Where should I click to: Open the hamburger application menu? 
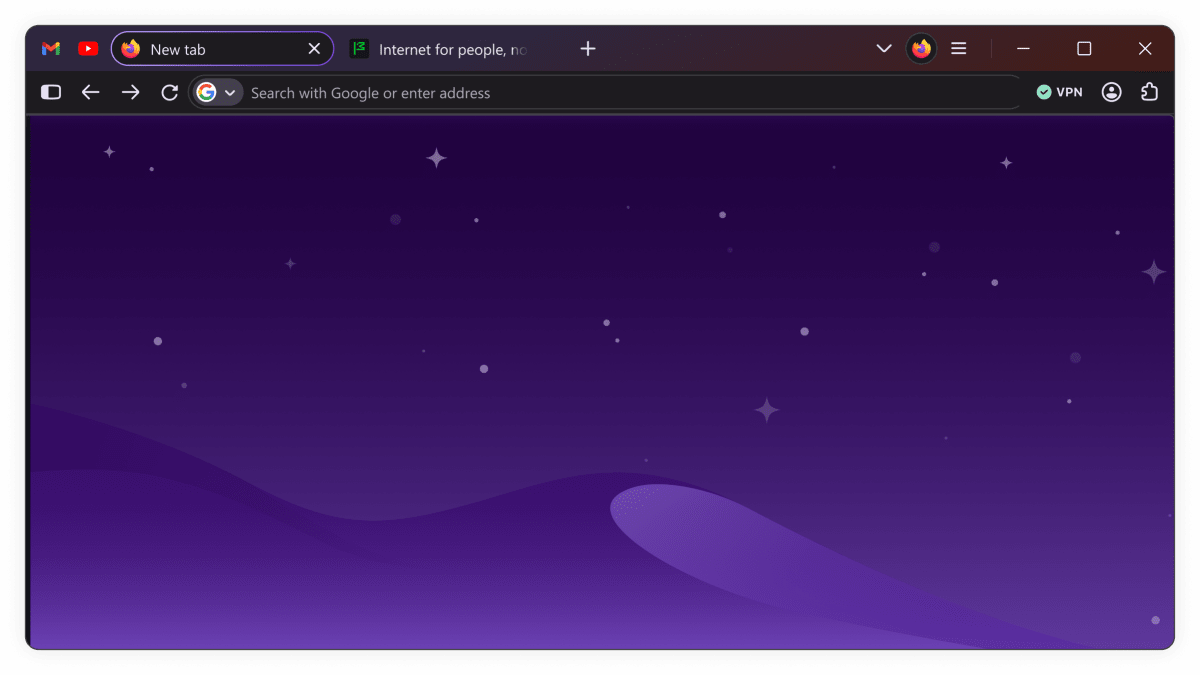point(959,49)
